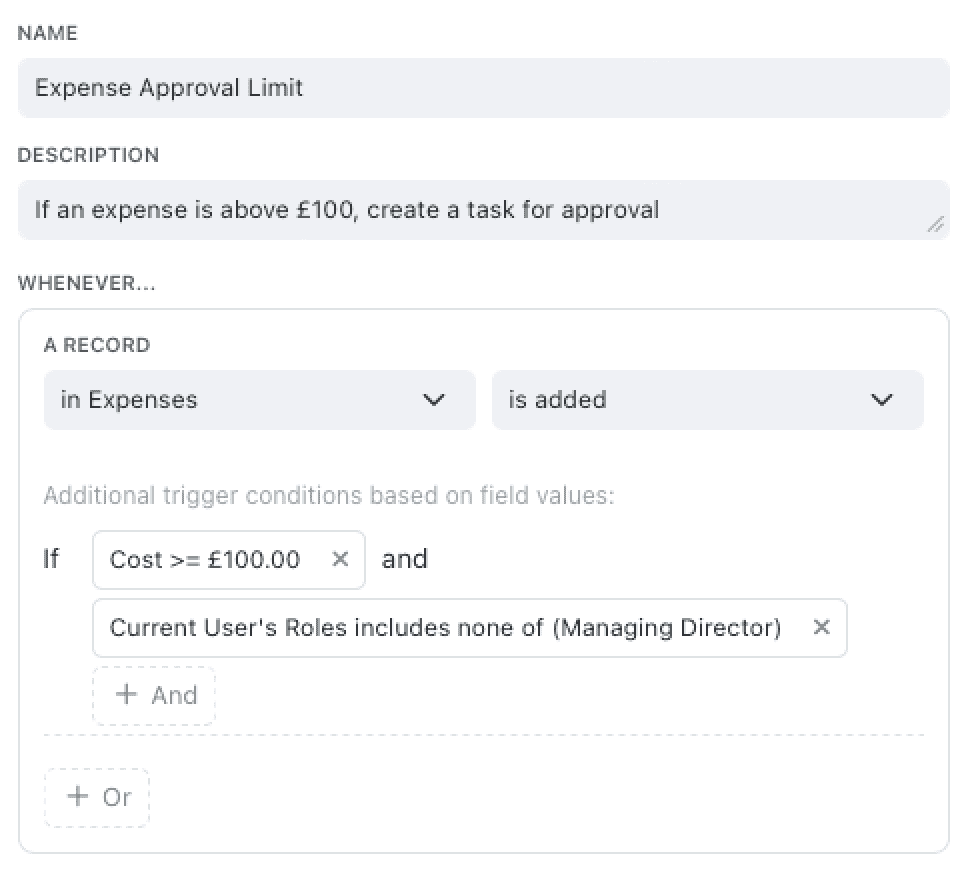Remove the Cost >= £100.00 condition
Image resolution: width=972 pixels, height=888 pixels.
(x=340, y=559)
